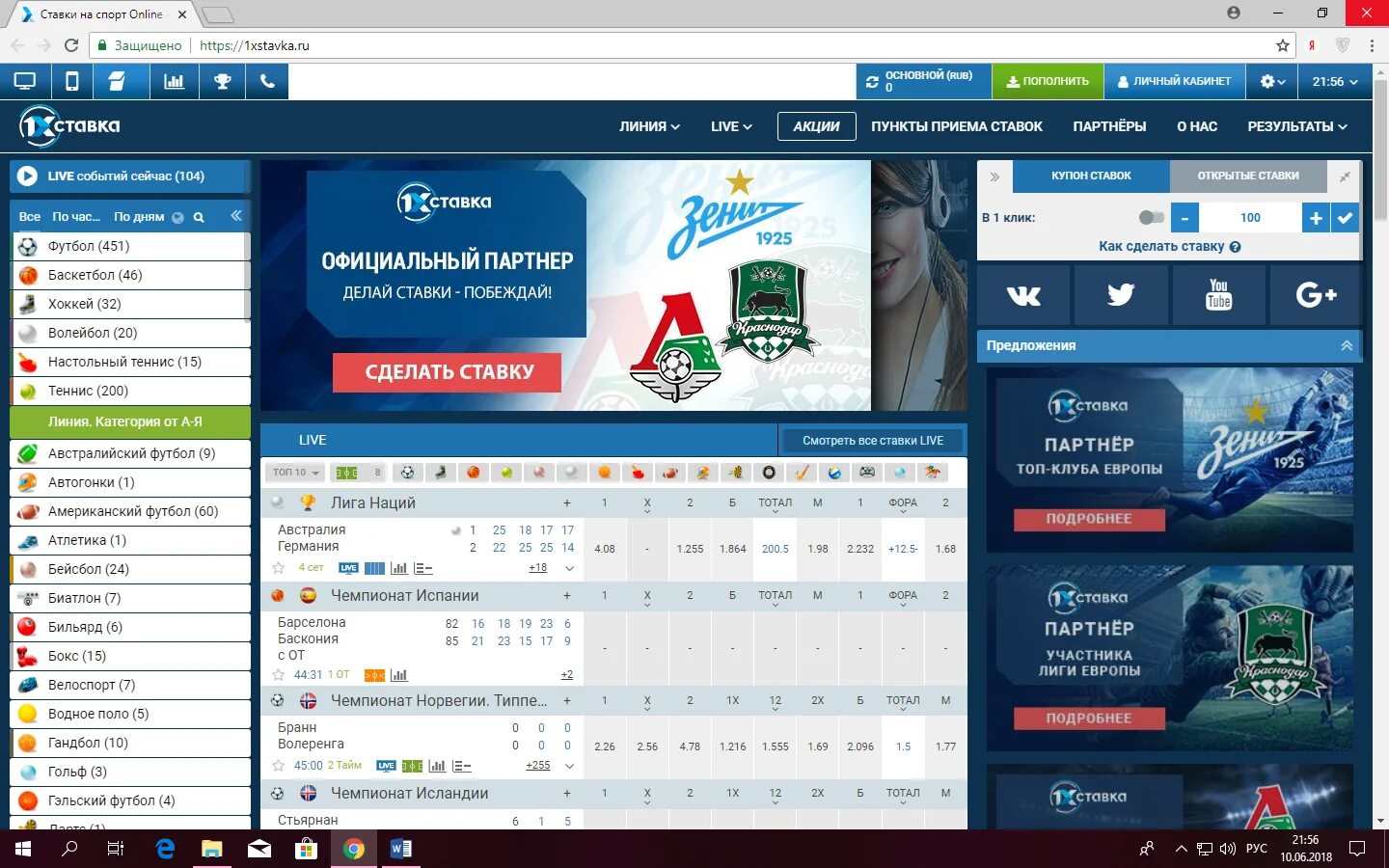The height and width of the screenshot is (868, 1389).
Task: Click the statistics bar chart icon in the top bar
Action: click(x=175, y=82)
